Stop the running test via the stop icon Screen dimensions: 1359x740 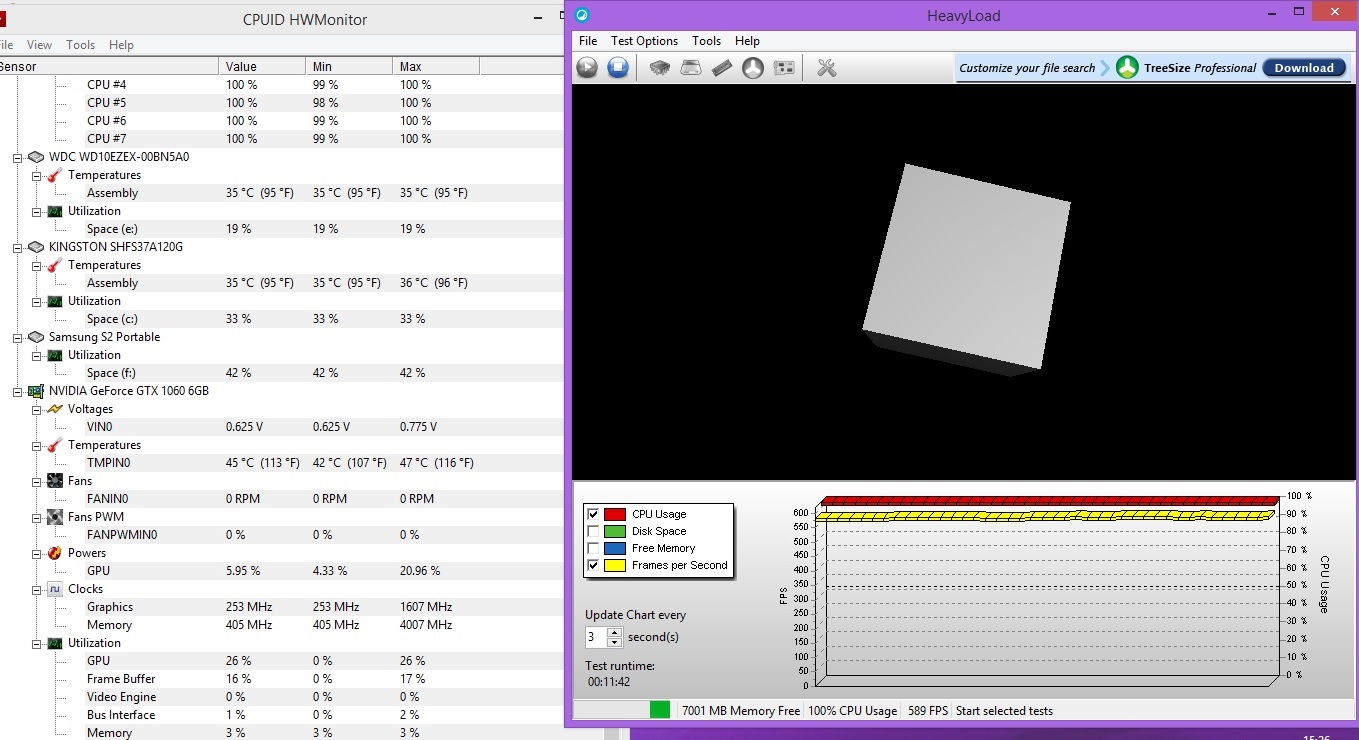pyautogui.click(x=618, y=68)
